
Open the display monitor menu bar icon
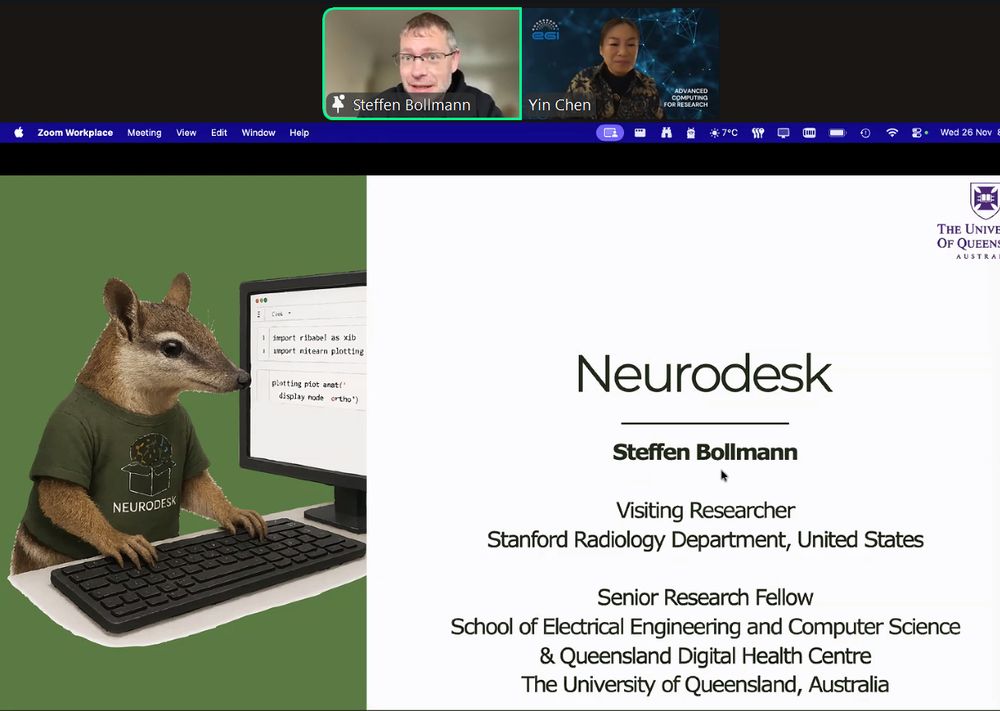tap(783, 133)
